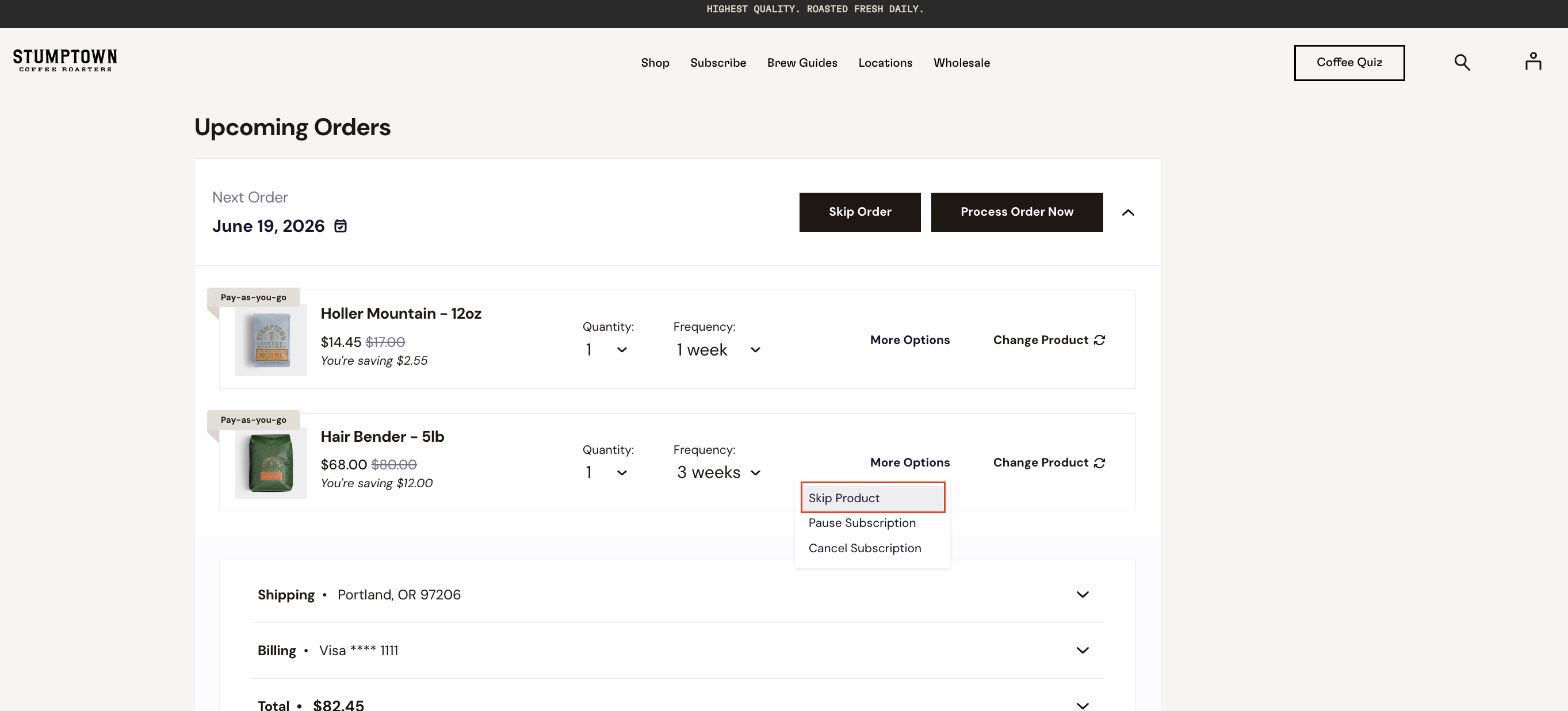
Task: Expand the Billing details row
Action: (x=677, y=650)
